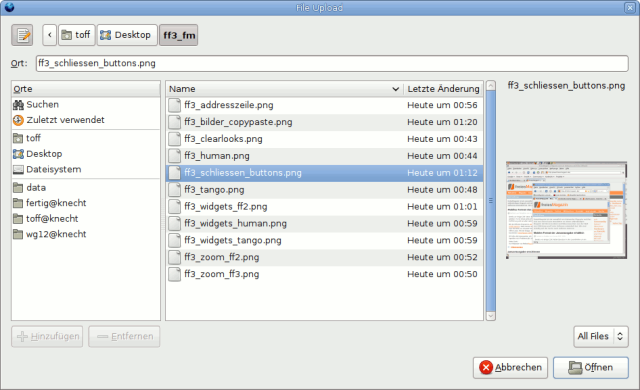This screenshot has height=390, width=640.
Task: Click the drive icon beside Dateisystem
Action: (x=18, y=169)
